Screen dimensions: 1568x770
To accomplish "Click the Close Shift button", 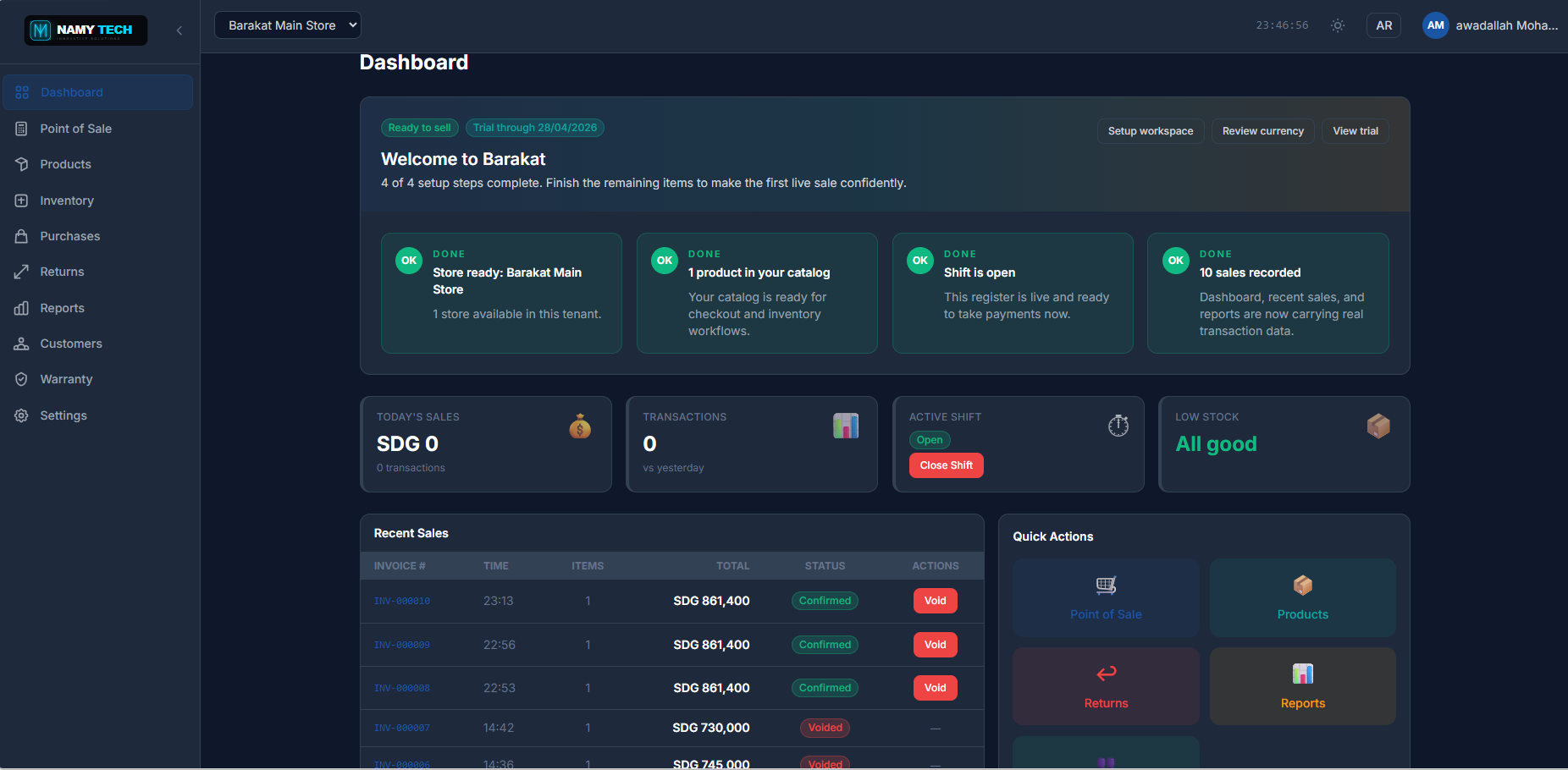I will [947, 465].
